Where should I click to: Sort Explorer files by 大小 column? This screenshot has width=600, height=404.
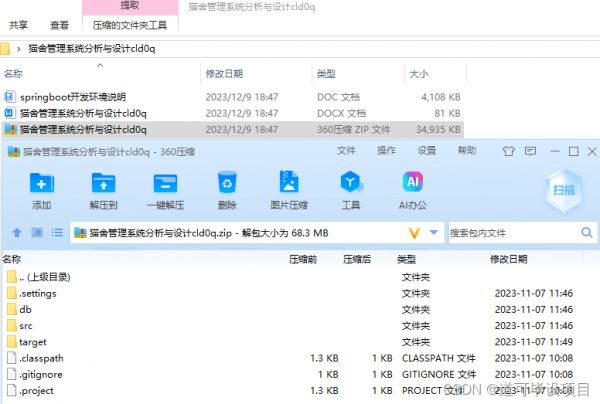pyautogui.click(x=419, y=74)
